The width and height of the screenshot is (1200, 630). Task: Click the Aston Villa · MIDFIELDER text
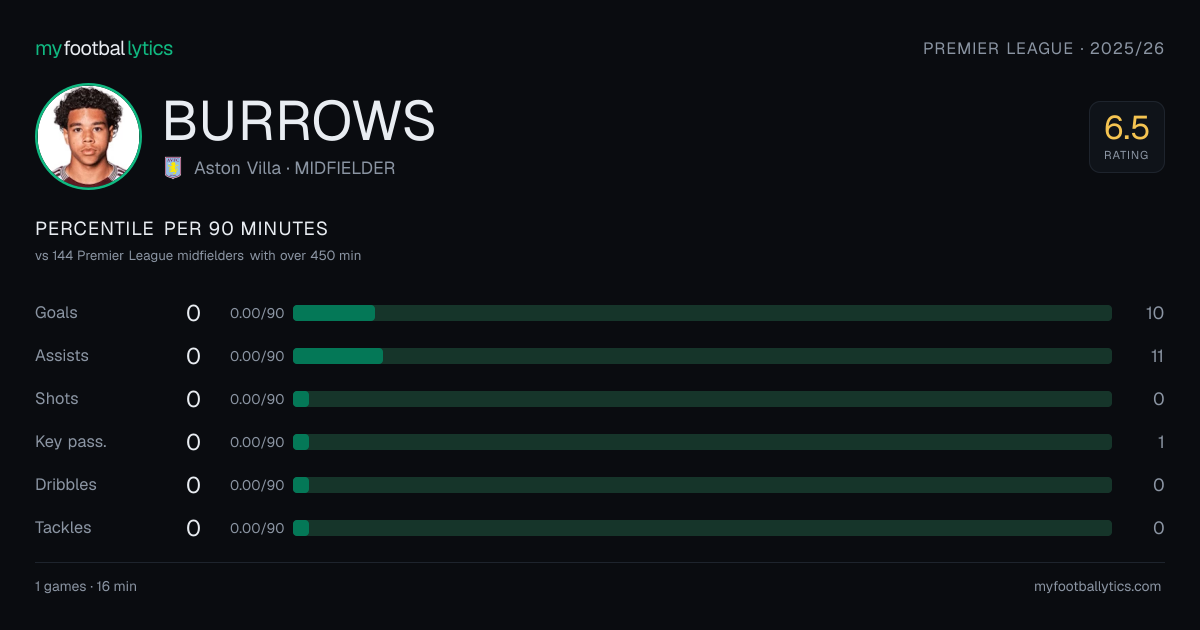pyautogui.click(x=294, y=168)
